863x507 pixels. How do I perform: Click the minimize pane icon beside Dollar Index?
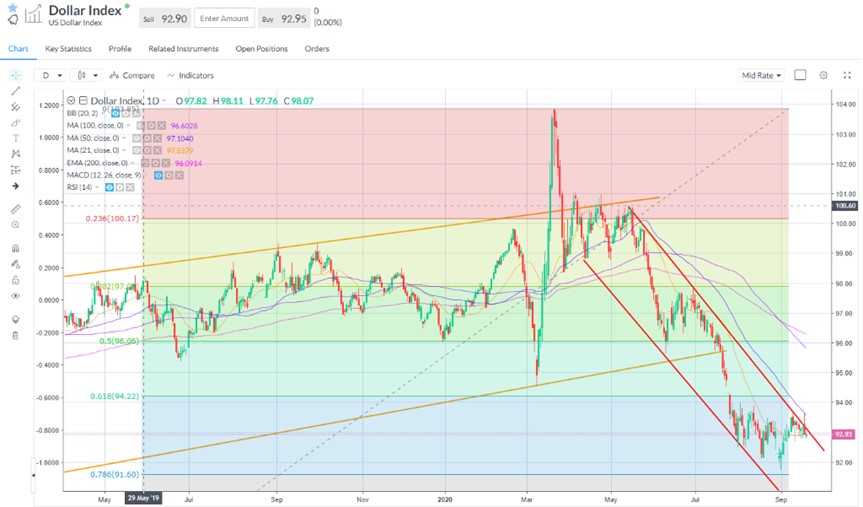(83, 100)
